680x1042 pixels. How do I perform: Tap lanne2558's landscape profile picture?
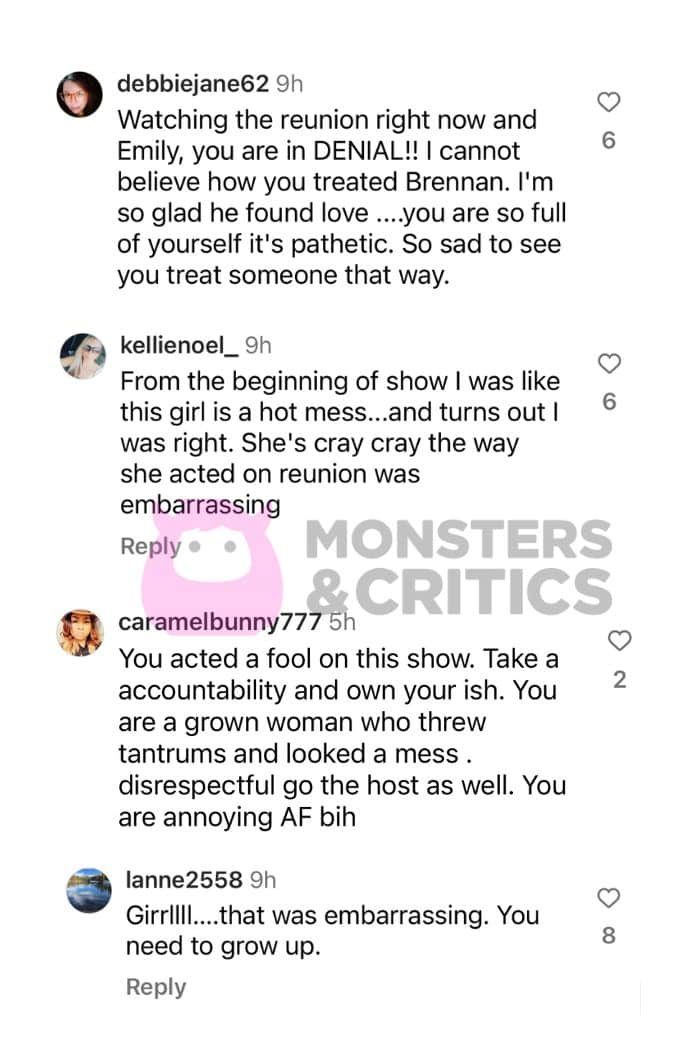[x=88, y=890]
